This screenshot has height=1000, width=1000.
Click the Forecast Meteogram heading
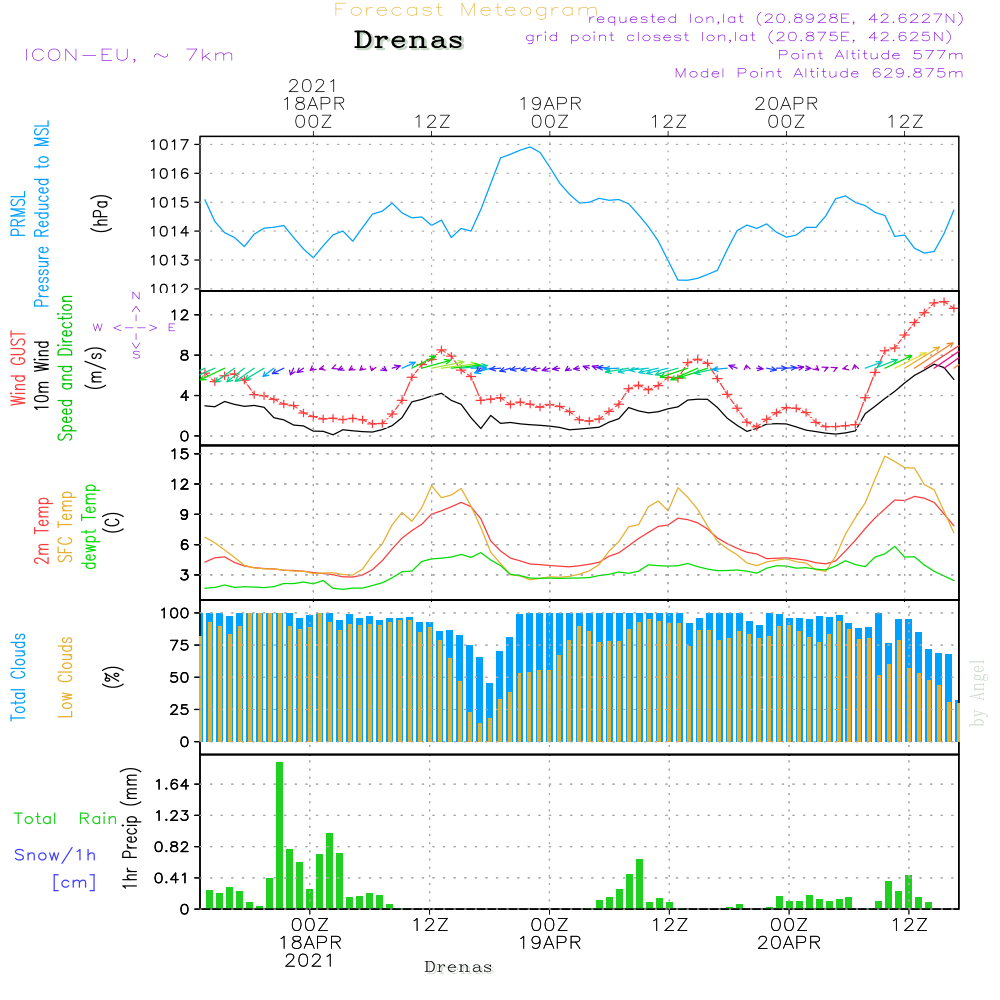tap(466, 10)
